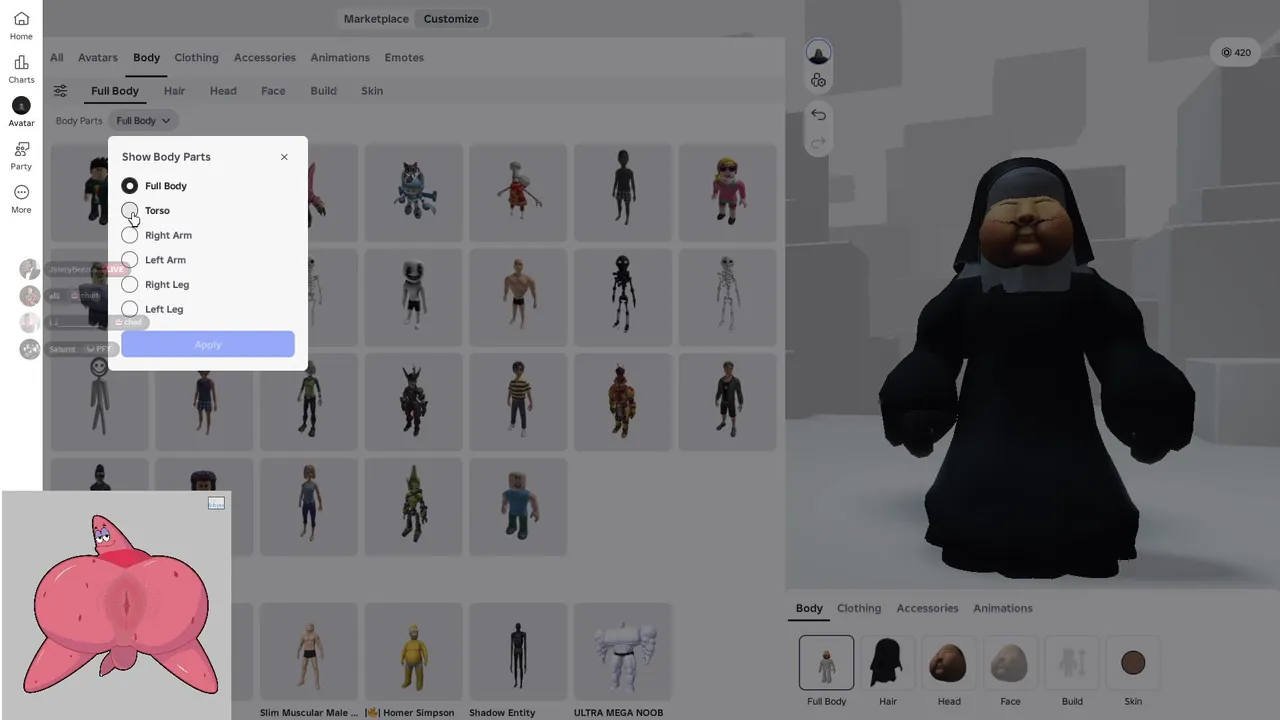The width and height of the screenshot is (1280, 720).
Task: Open the More sidebar menu
Action: pyautogui.click(x=21, y=199)
